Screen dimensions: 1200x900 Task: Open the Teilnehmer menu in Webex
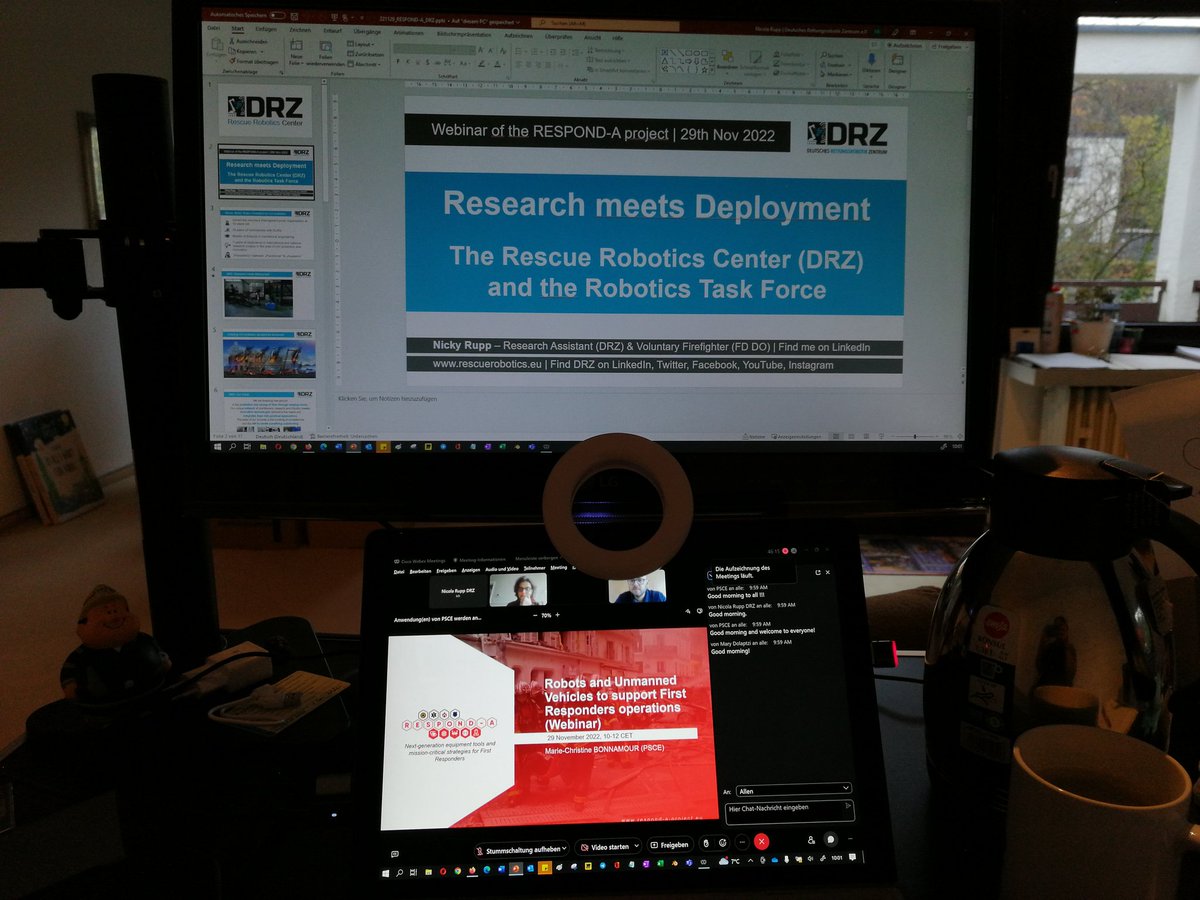534,569
